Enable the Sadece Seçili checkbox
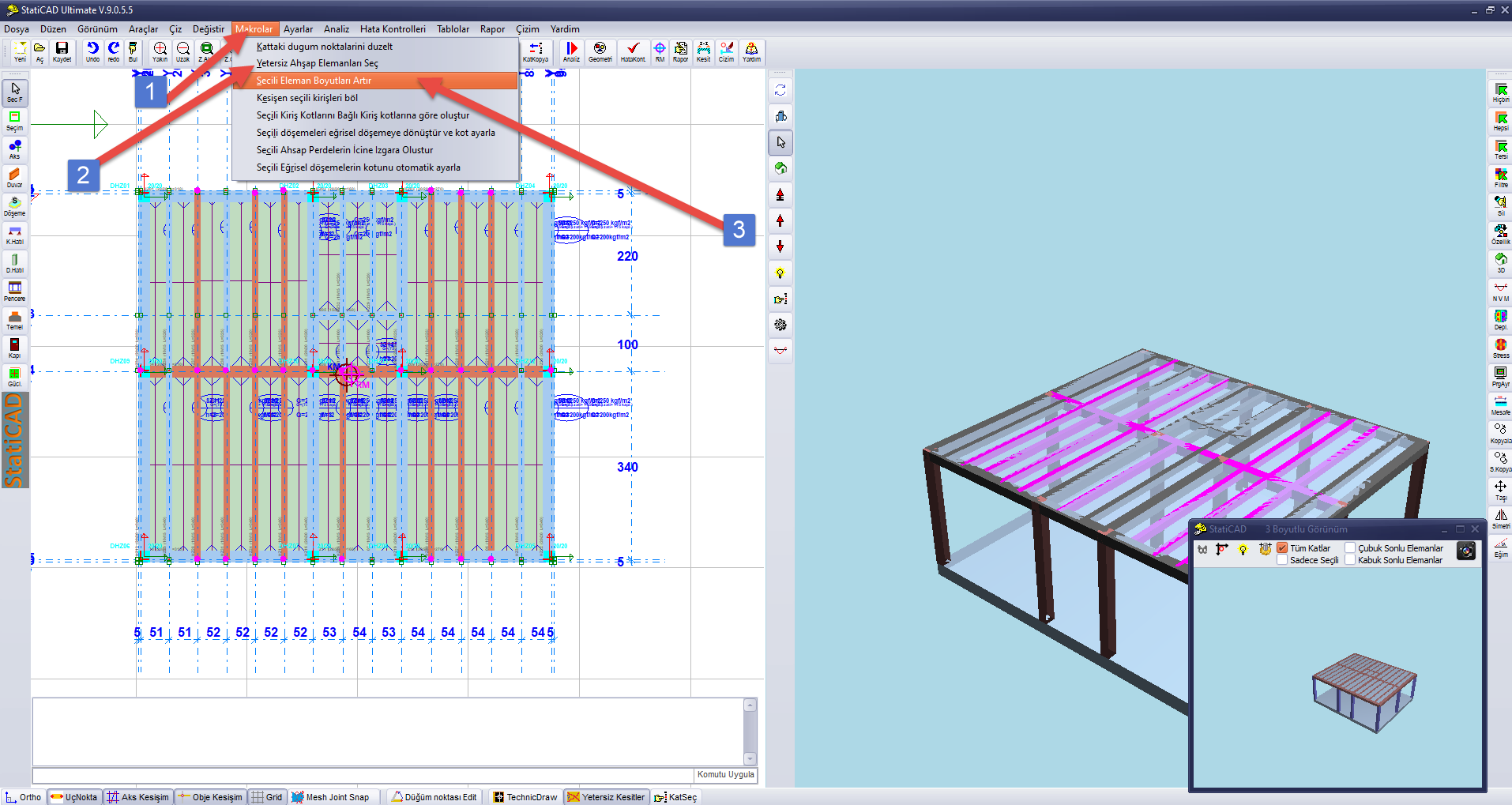The height and width of the screenshot is (805, 1512). click(x=1282, y=560)
